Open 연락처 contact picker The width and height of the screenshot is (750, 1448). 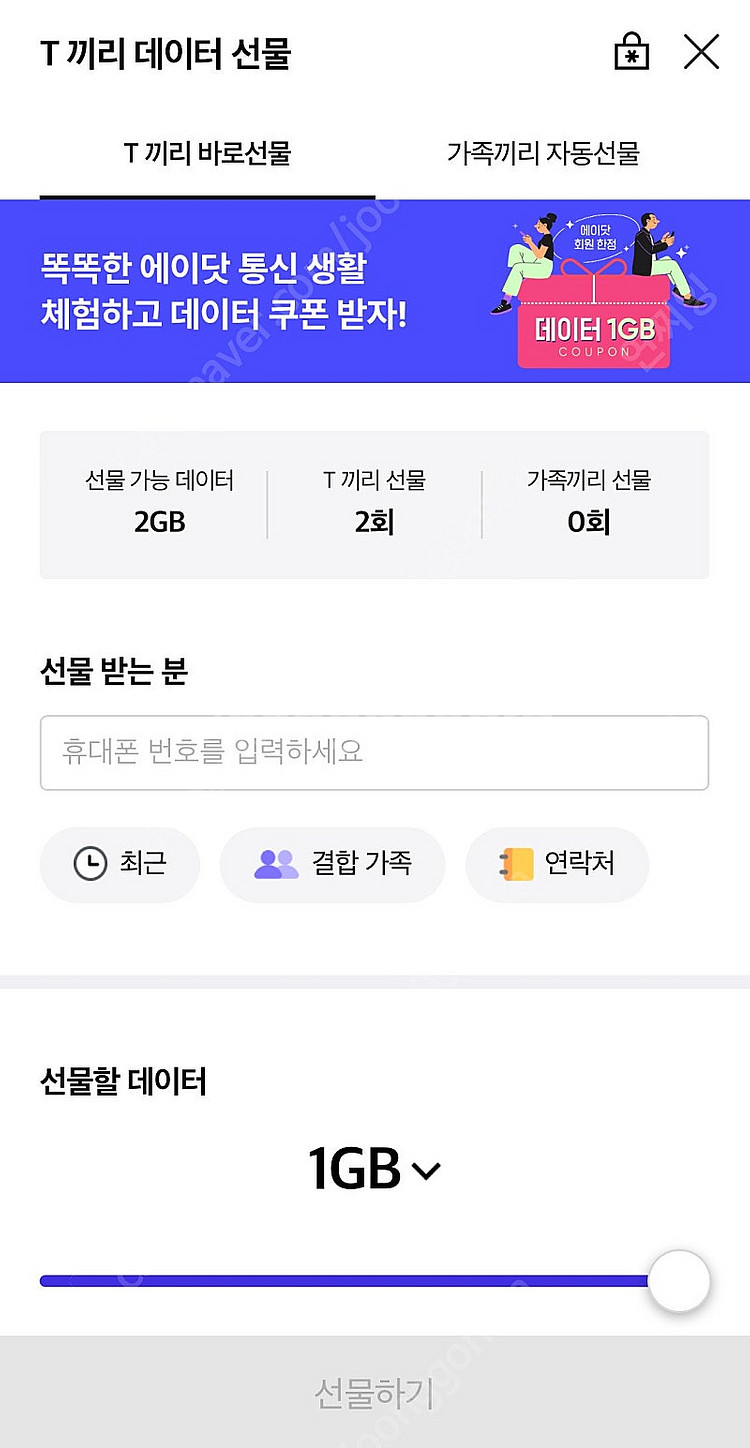click(x=557, y=864)
